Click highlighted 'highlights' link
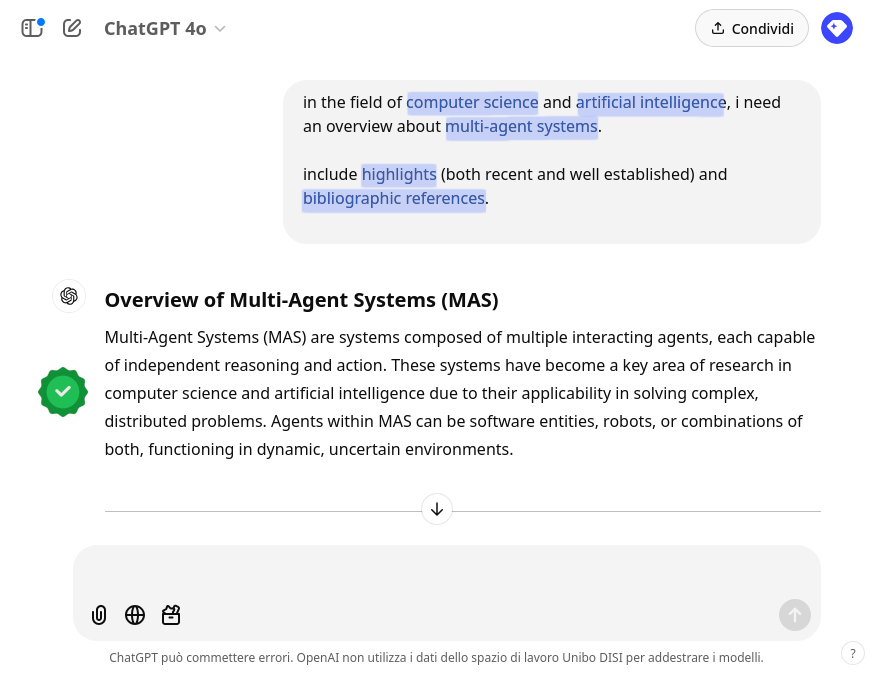 tap(399, 175)
